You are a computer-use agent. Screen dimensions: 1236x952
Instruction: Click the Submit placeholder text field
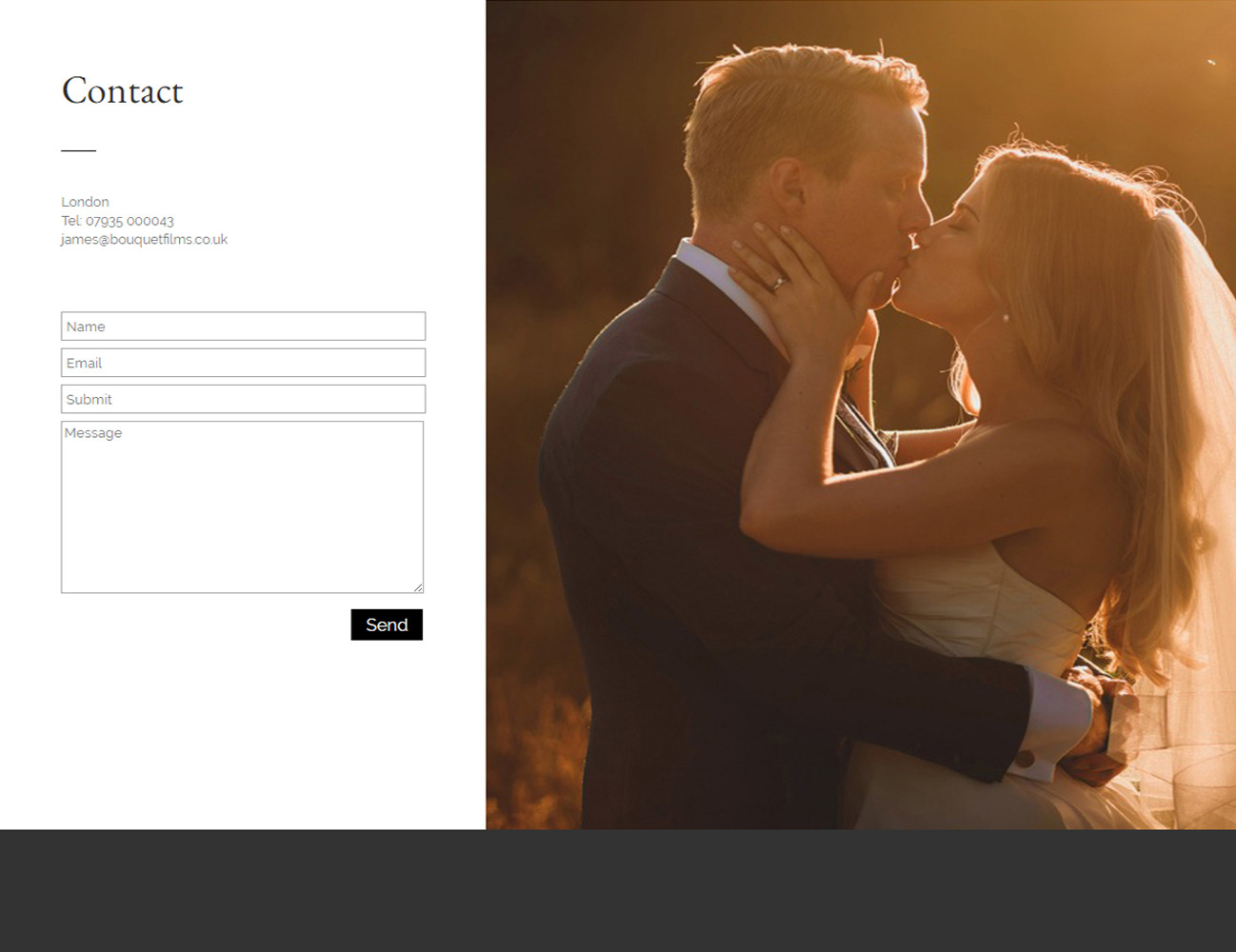pyautogui.click(x=243, y=399)
